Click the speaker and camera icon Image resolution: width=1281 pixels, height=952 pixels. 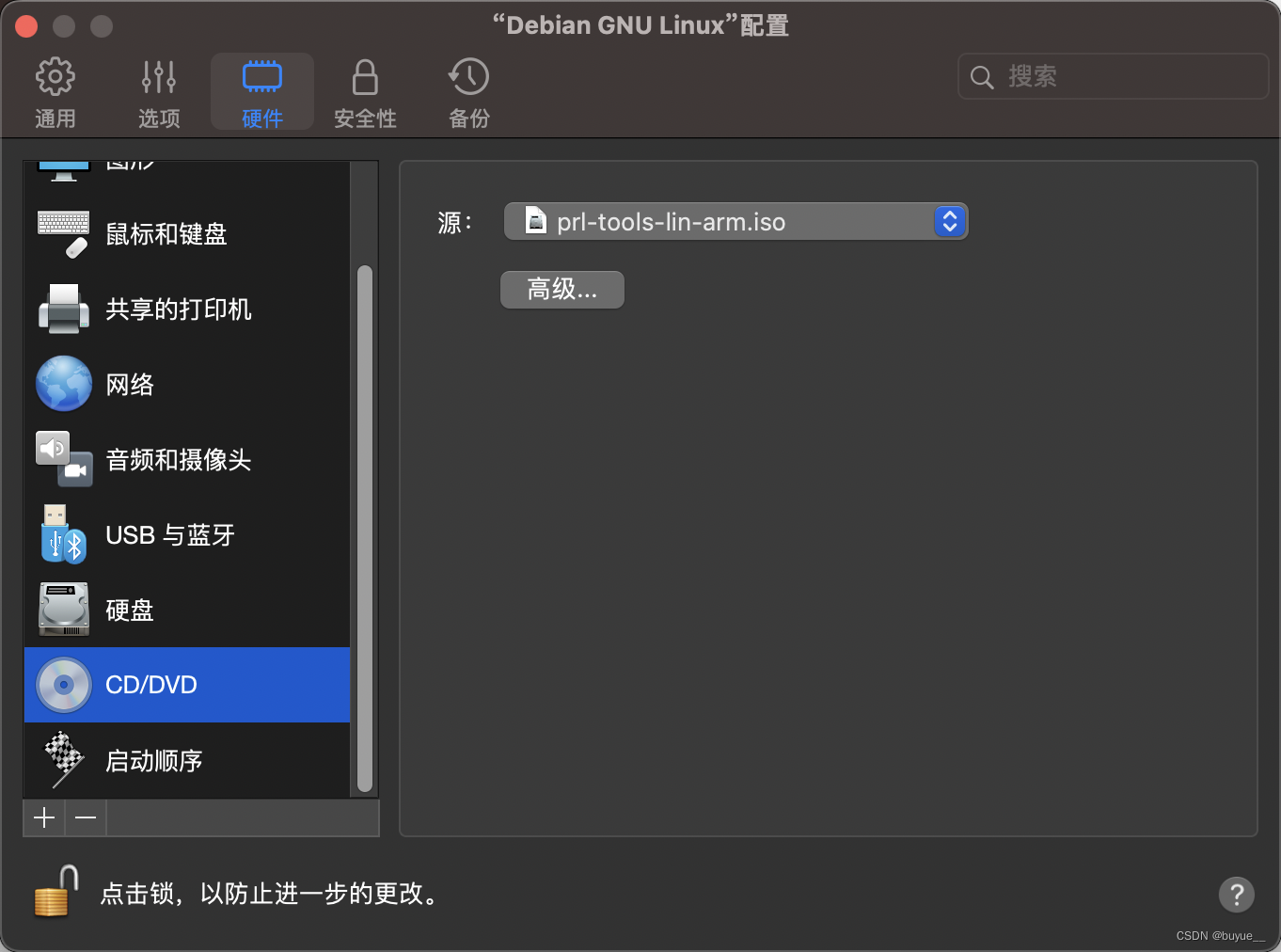coord(64,459)
